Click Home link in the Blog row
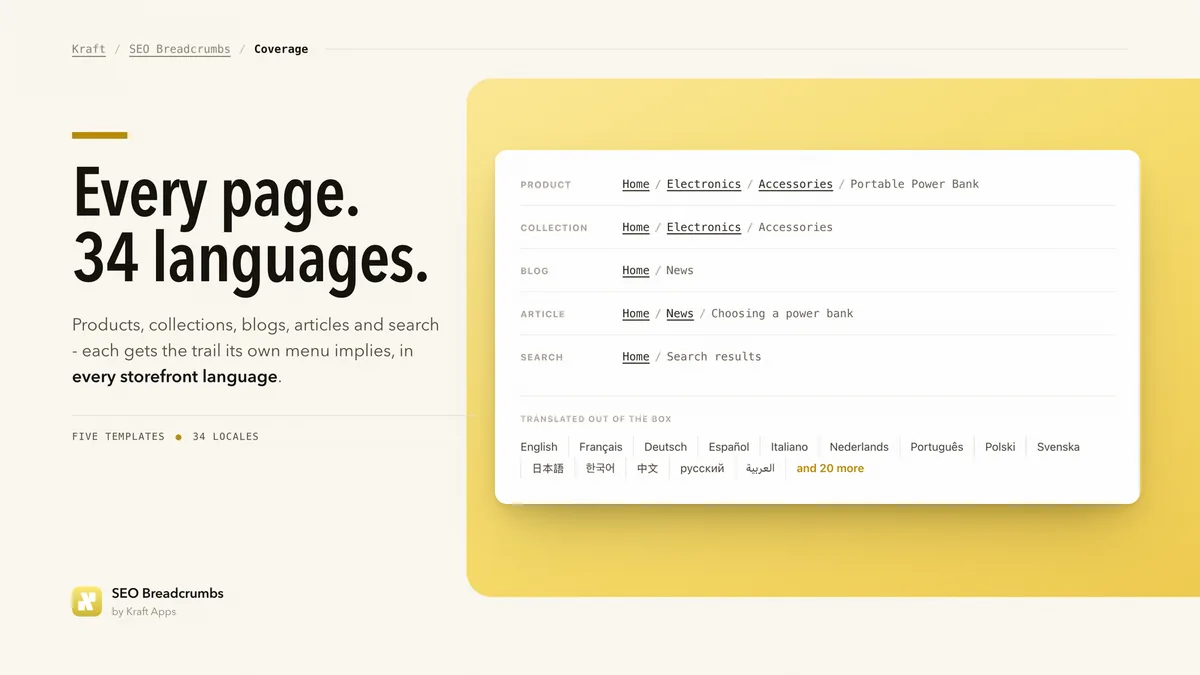 (636, 270)
